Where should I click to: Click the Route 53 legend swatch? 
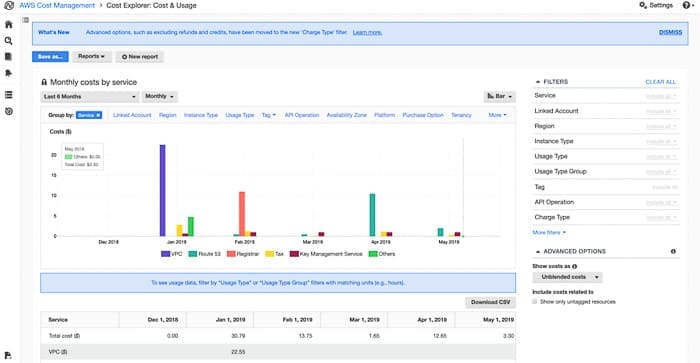[x=193, y=254]
